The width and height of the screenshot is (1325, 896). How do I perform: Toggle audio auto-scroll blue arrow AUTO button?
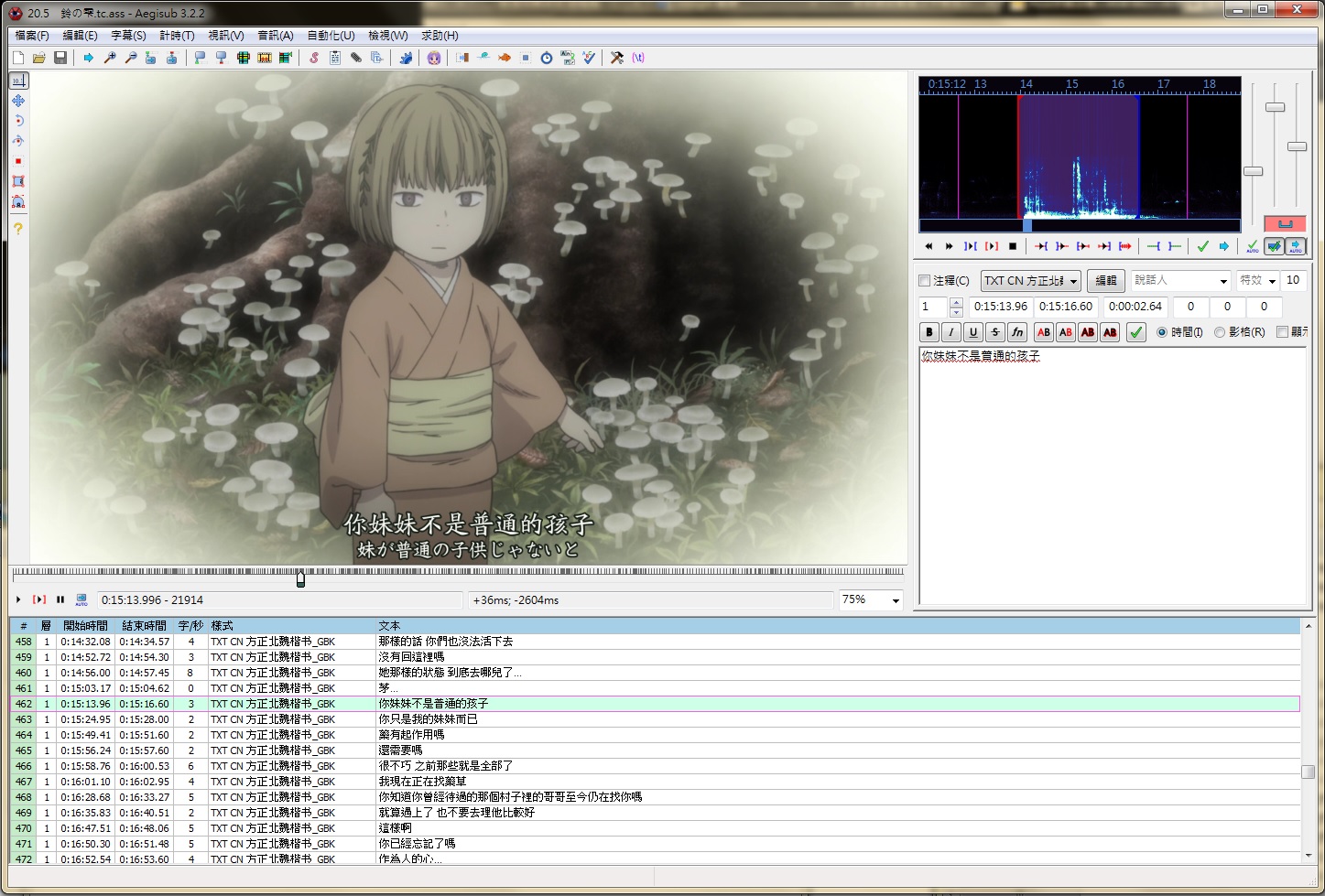point(1296,246)
